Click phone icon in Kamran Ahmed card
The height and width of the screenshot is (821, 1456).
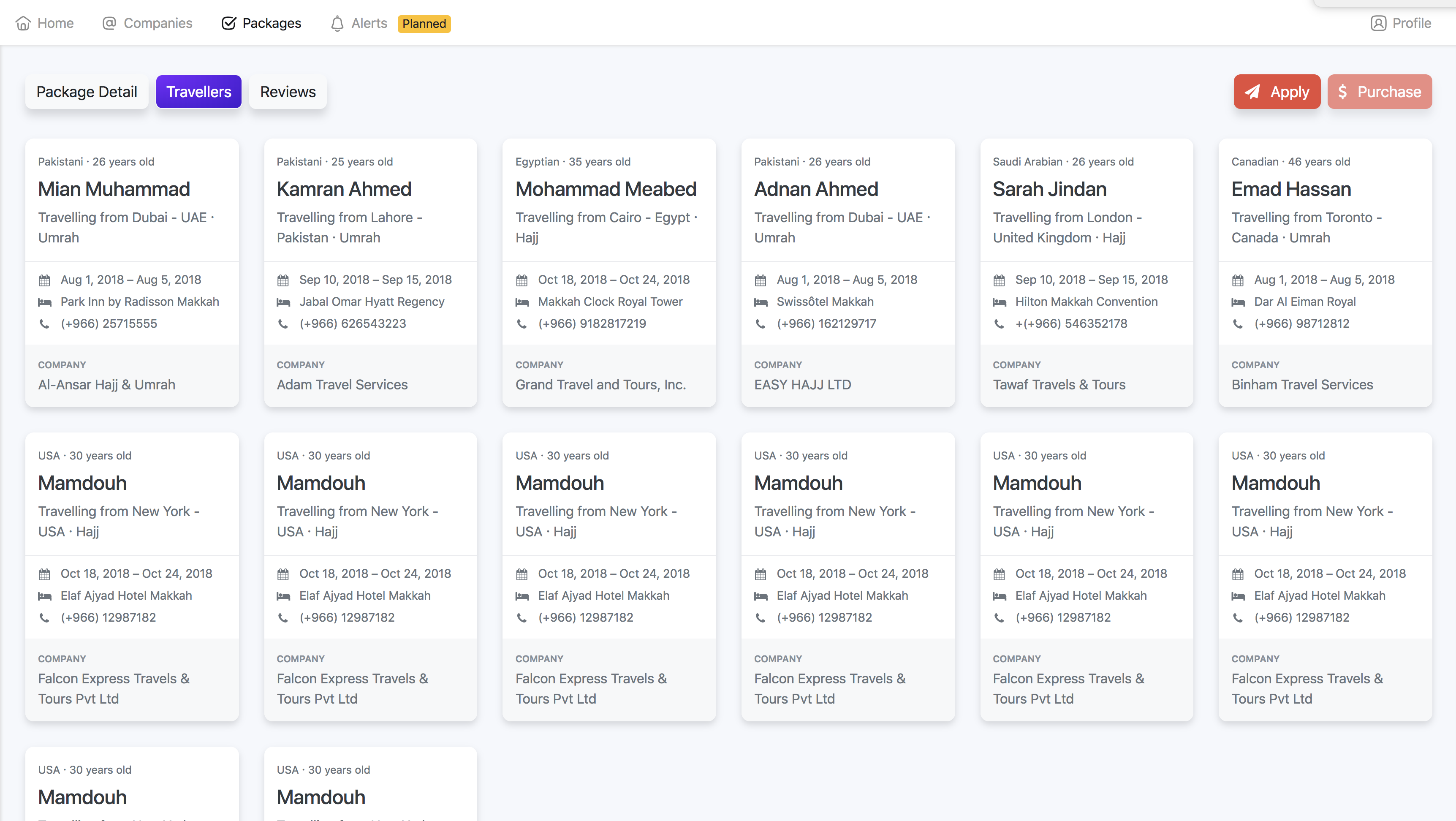point(283,324)
